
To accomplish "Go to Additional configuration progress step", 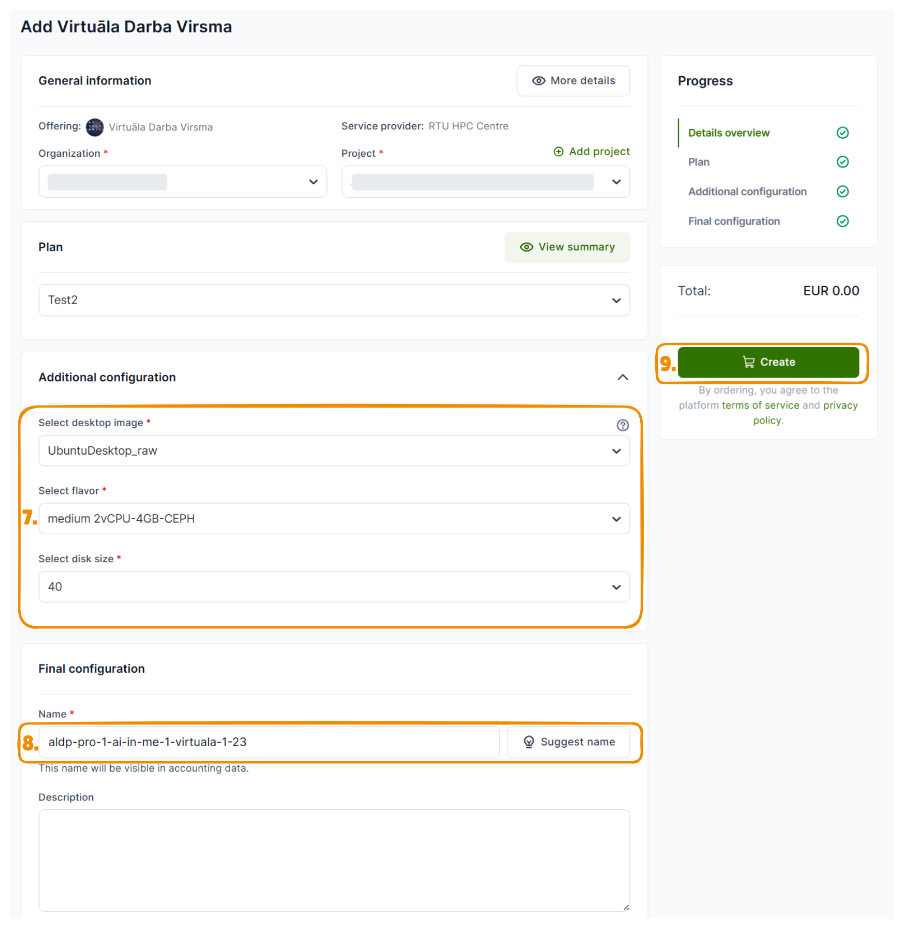I will point(747,191).
